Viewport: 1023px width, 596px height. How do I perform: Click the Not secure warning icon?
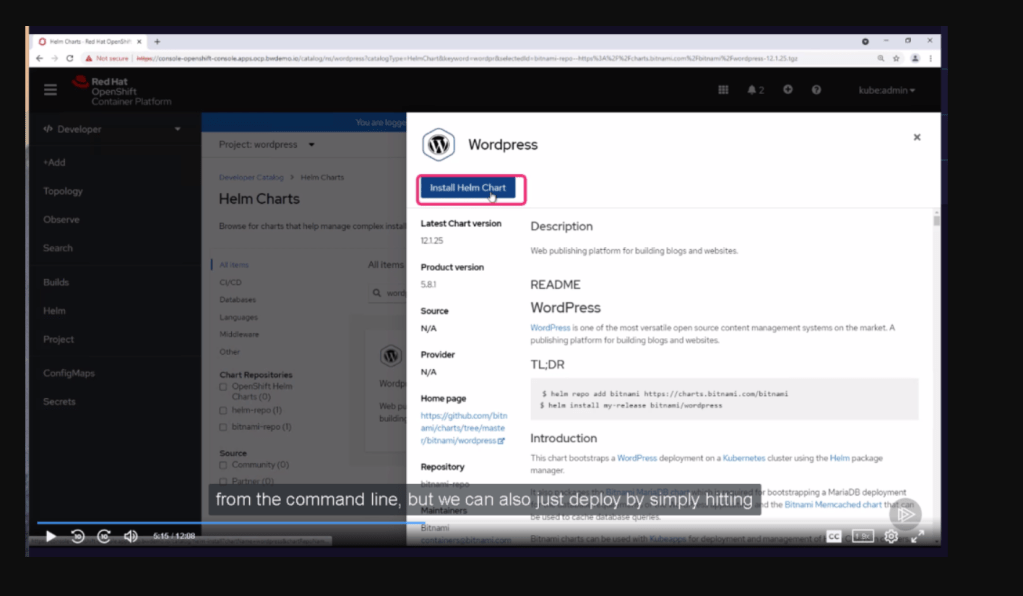tap(89, 58)
